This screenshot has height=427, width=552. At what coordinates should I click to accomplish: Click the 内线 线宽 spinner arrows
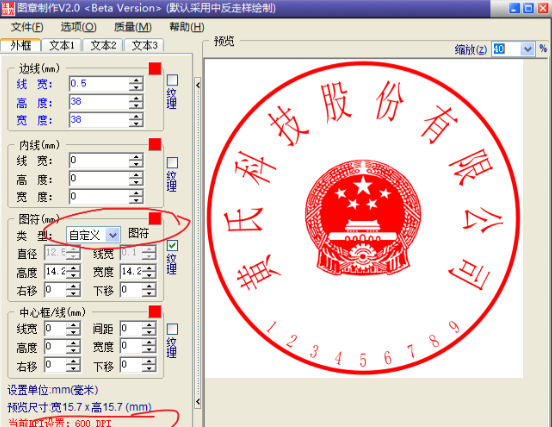(136, 161)
